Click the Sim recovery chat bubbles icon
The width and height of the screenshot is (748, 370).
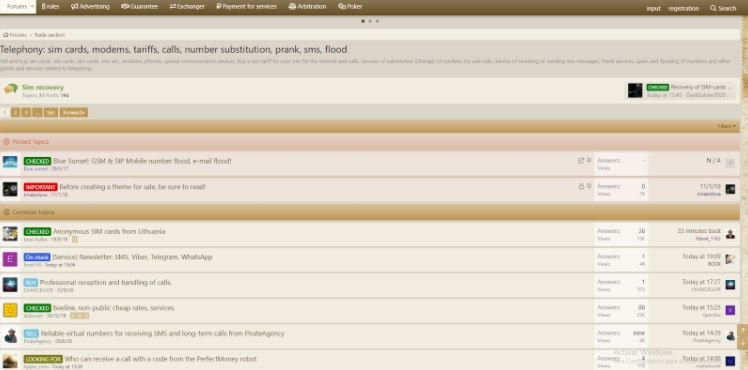pyautogui.click(x=10, y=89)
